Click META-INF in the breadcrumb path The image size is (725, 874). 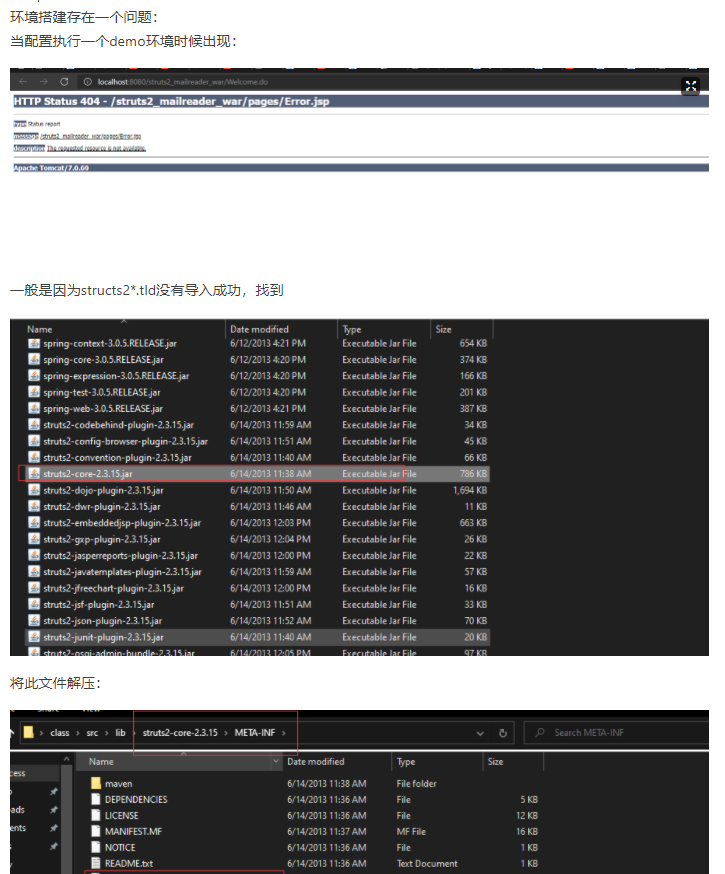pos(255,732)
